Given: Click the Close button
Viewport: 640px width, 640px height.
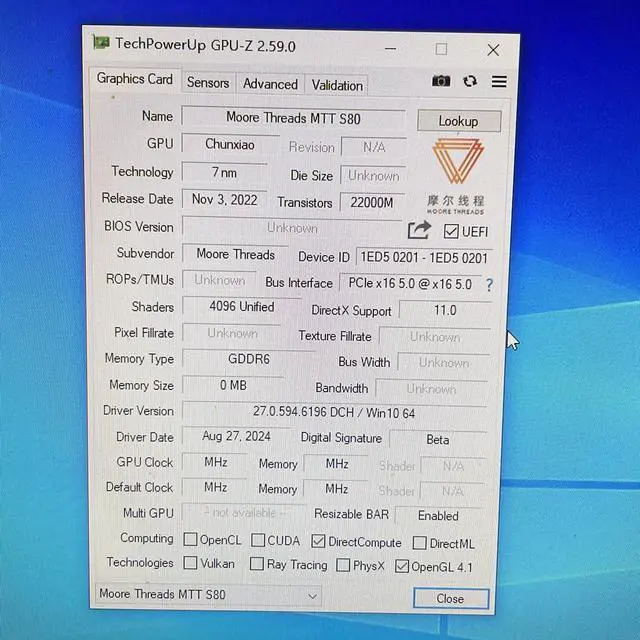Looking at the screenshot, I should click(450, 598).
